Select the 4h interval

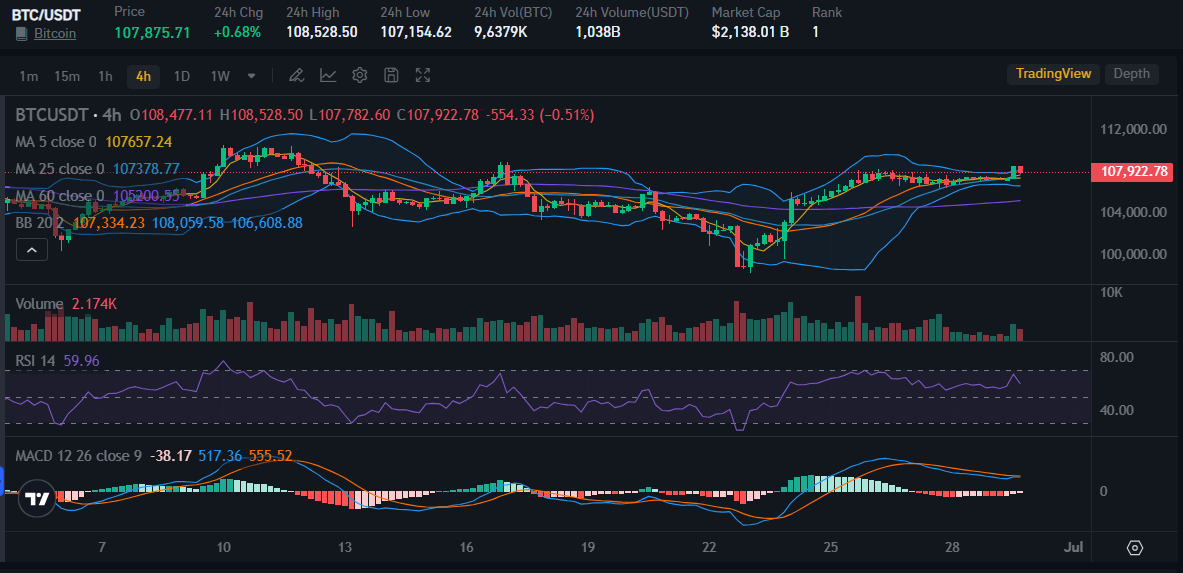tap(143, 75)
